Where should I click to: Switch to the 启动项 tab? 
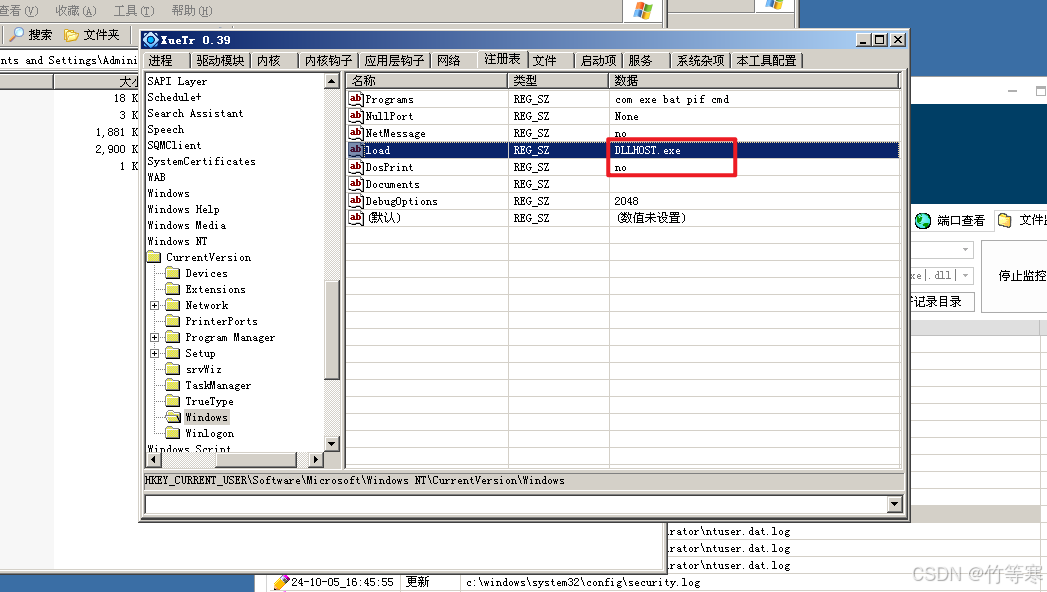pos(598,61)
